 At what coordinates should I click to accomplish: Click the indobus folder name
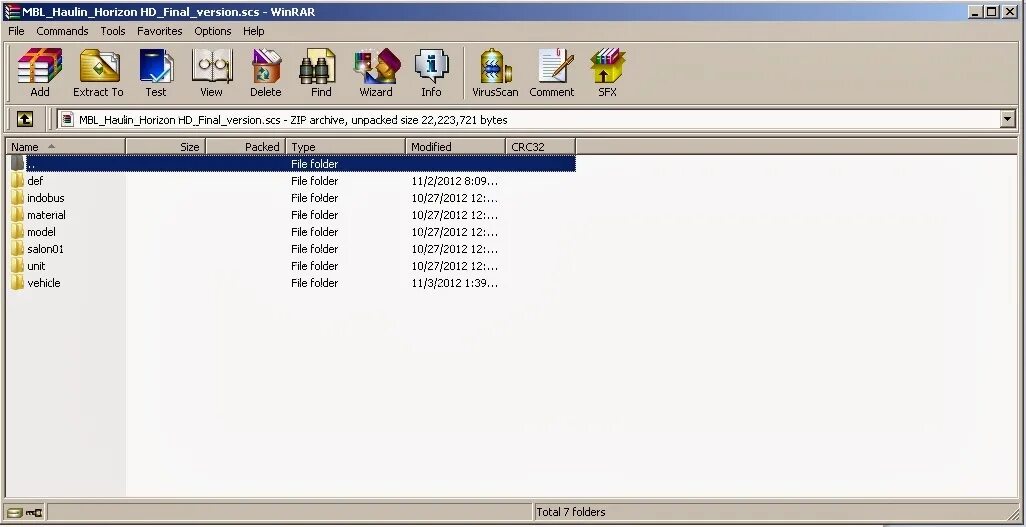(x=46, y=198)
